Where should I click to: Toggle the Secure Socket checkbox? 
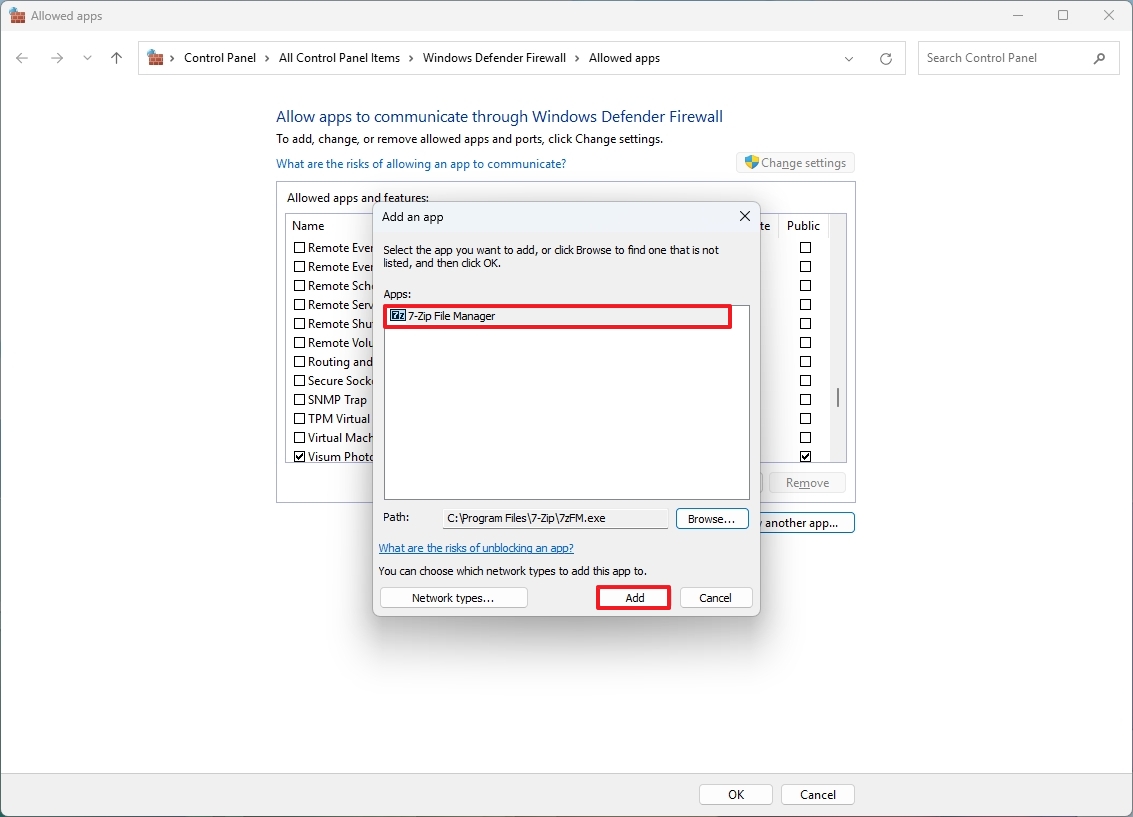pyautogui.click(x=299, y=381)
